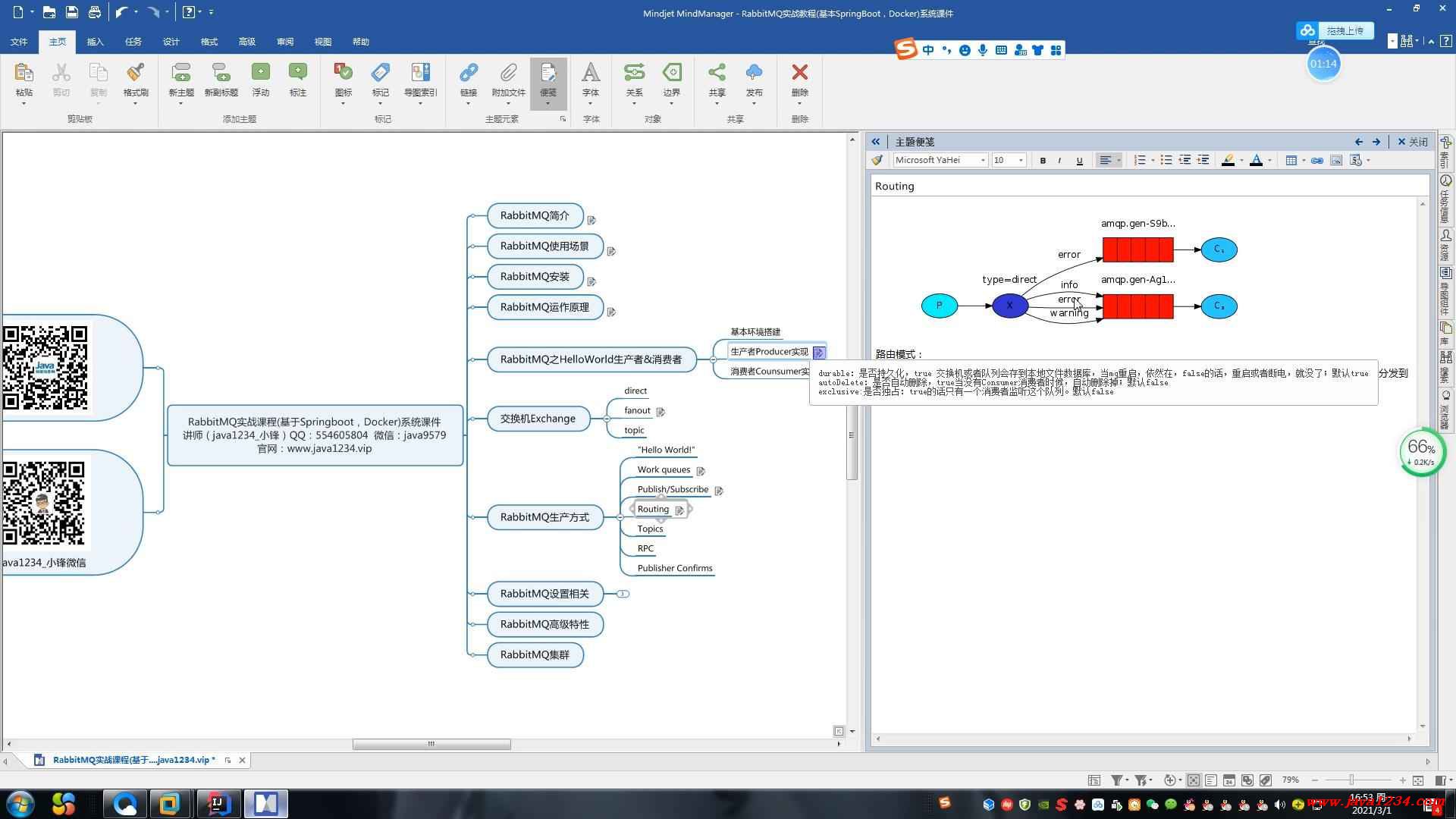Switch to schedule calendar view in status bar
The height and width of the screenshot is (819, 1456).
pos(1229,780)
